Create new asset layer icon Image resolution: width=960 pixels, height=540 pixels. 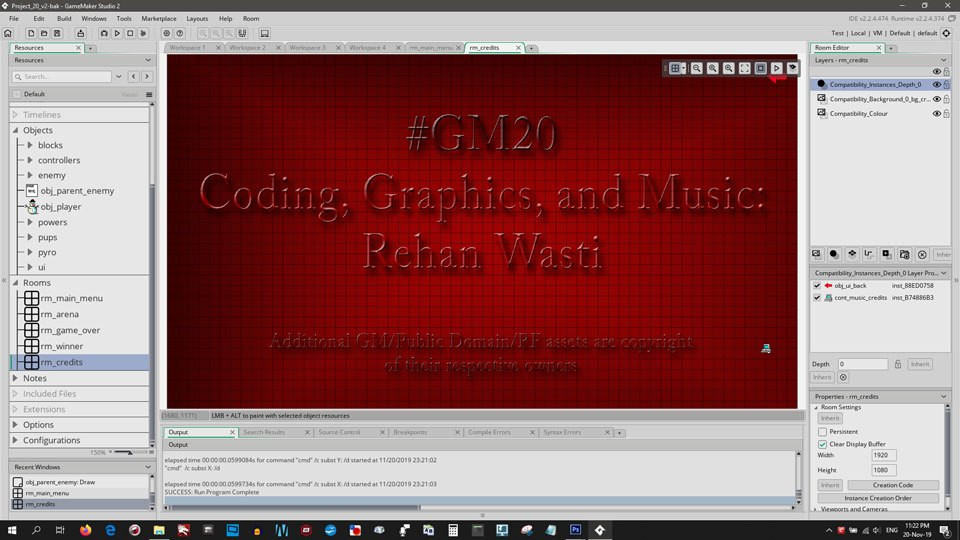coord(887,254)
